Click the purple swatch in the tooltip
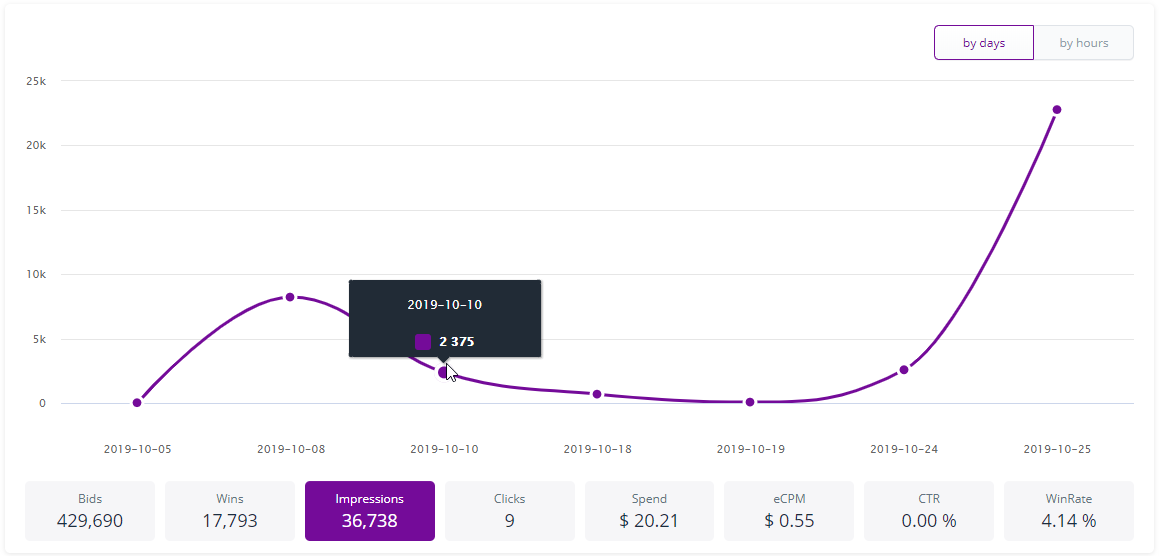This screenshot has width=1159, height=556. [x=423, y=342]
